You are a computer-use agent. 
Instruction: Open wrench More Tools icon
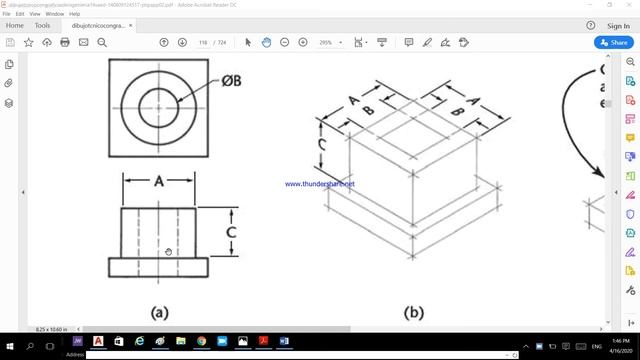630,290
